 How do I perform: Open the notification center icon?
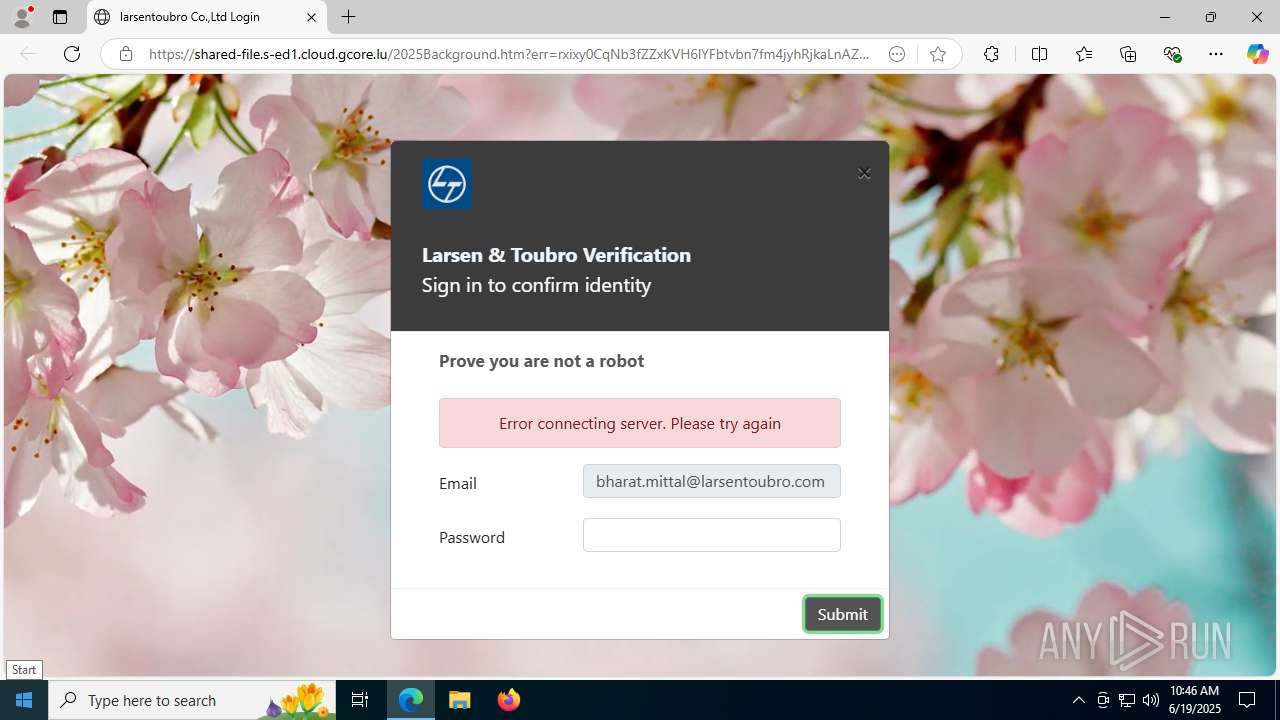1247,700
